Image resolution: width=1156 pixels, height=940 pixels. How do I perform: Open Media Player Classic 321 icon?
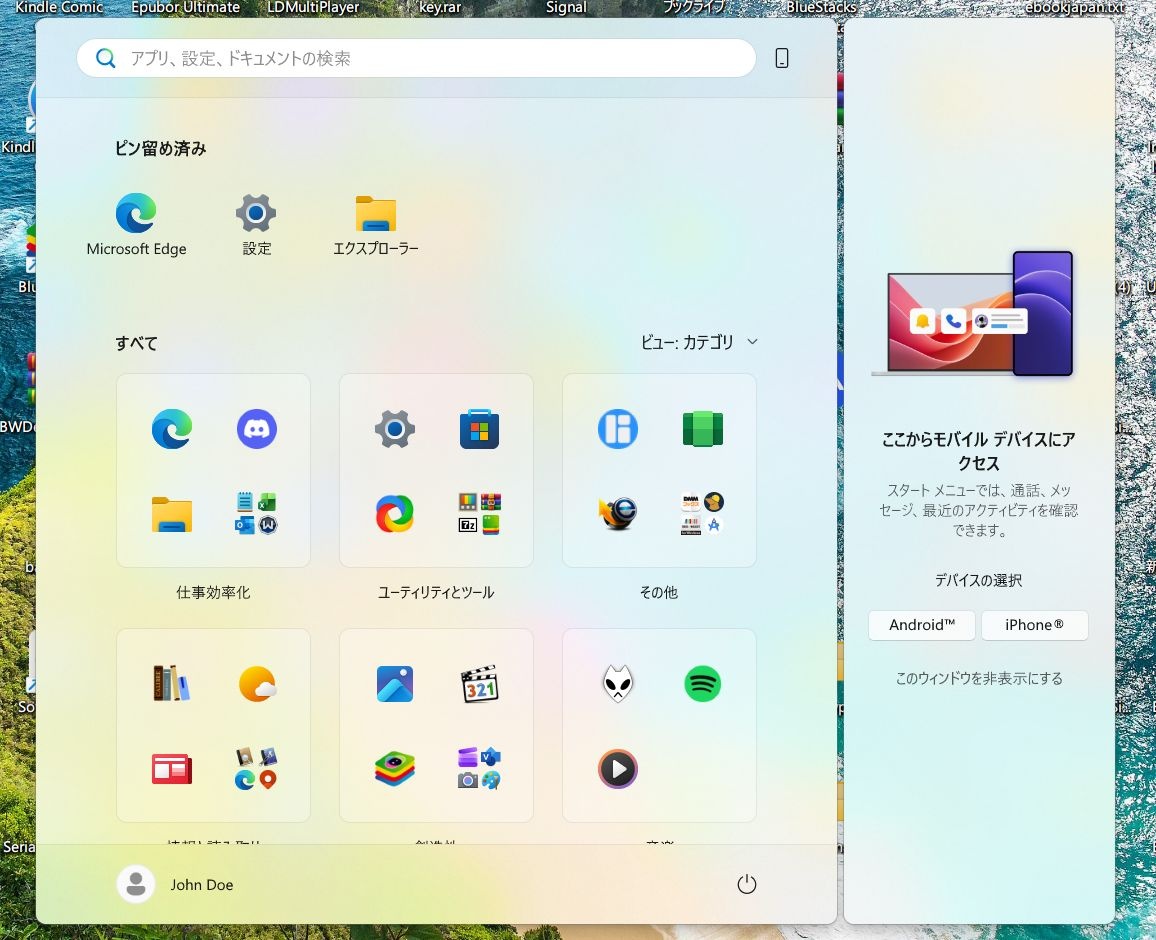tap(479, 683)
